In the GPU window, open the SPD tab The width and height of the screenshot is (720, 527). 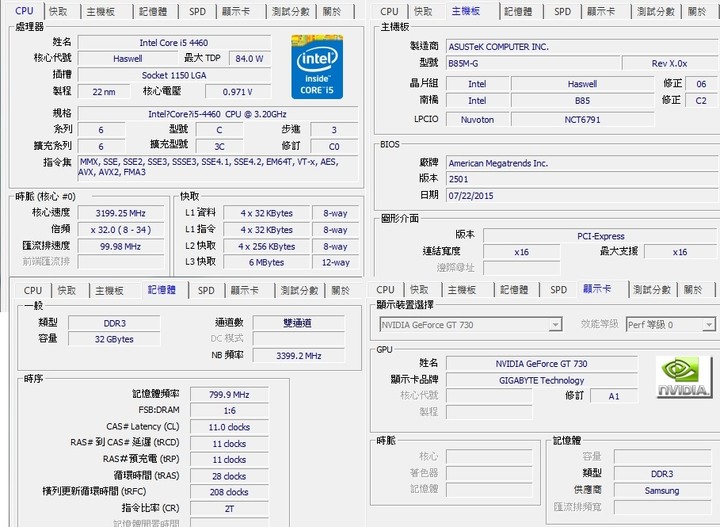(x=558, y=290)
